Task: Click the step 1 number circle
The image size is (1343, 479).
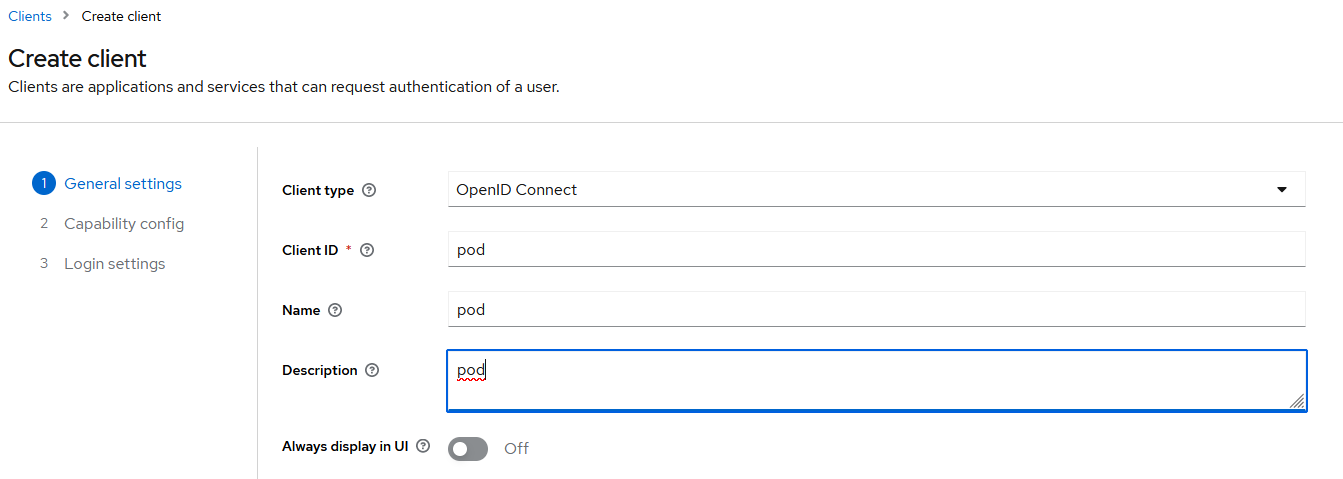Action: [44, 184]
